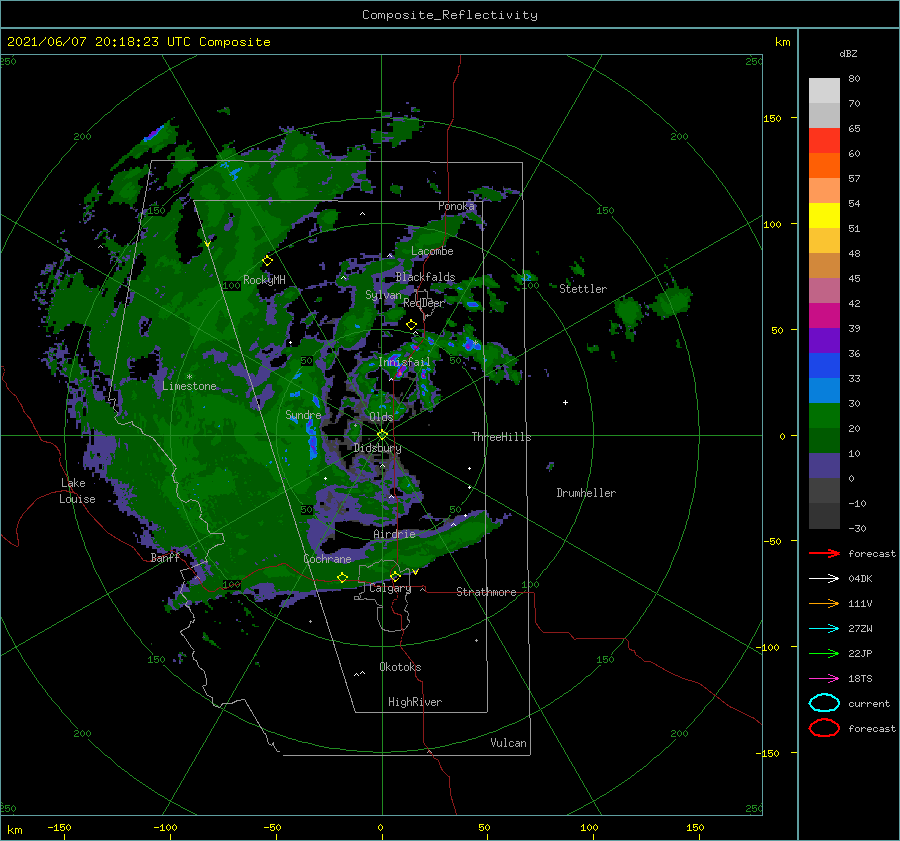The width and height of the screenshot is (900, 841).
Task: Click the Okotoks city label
Action: 400,667
